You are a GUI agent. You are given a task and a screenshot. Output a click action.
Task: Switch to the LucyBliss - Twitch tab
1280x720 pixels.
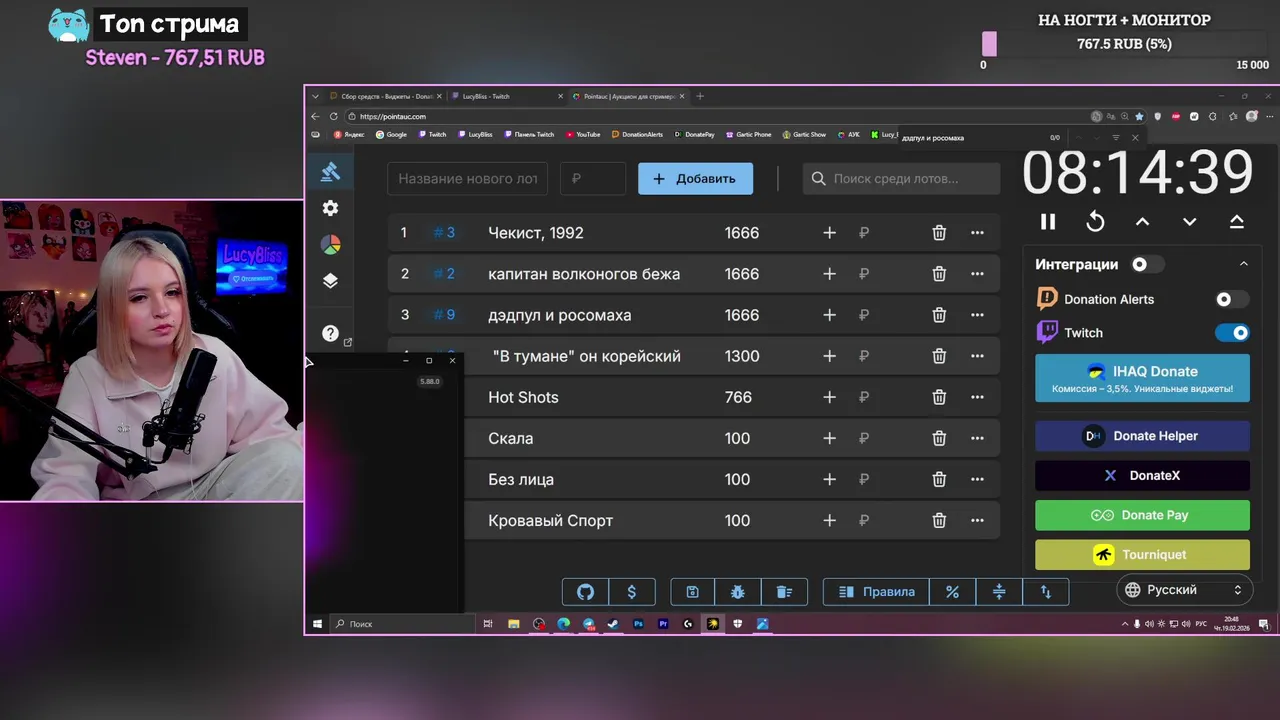point(505,96)
